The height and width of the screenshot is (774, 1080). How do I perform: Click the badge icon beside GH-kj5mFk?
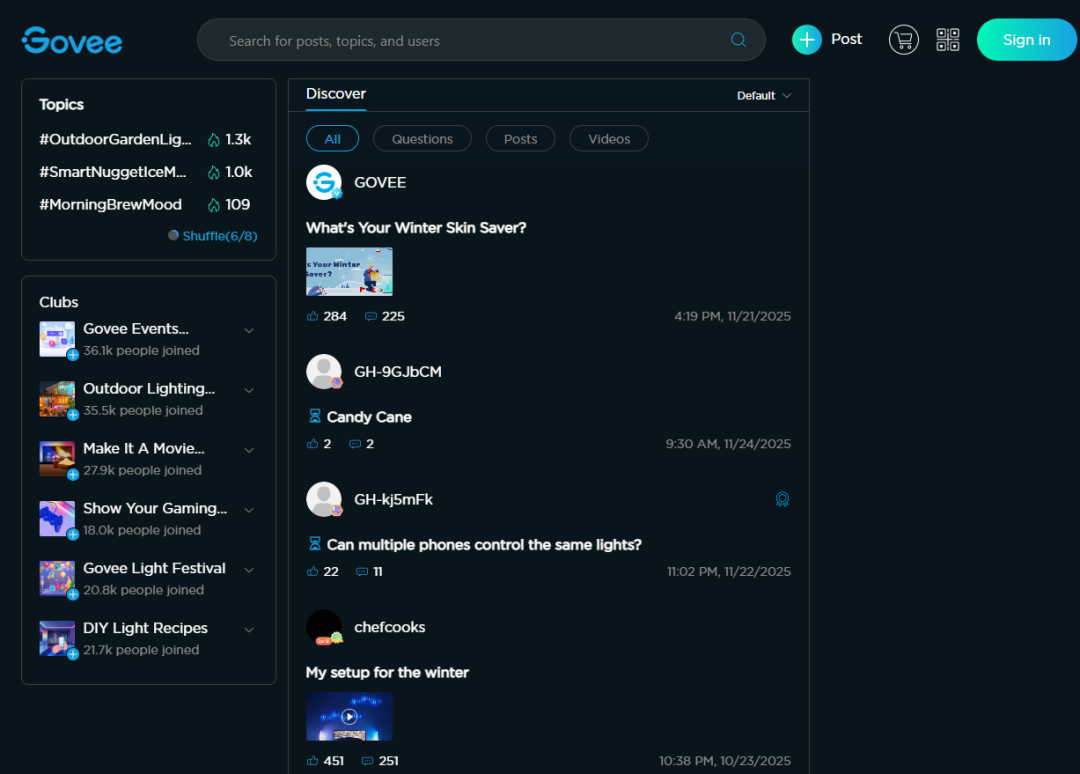click(782, 499)
